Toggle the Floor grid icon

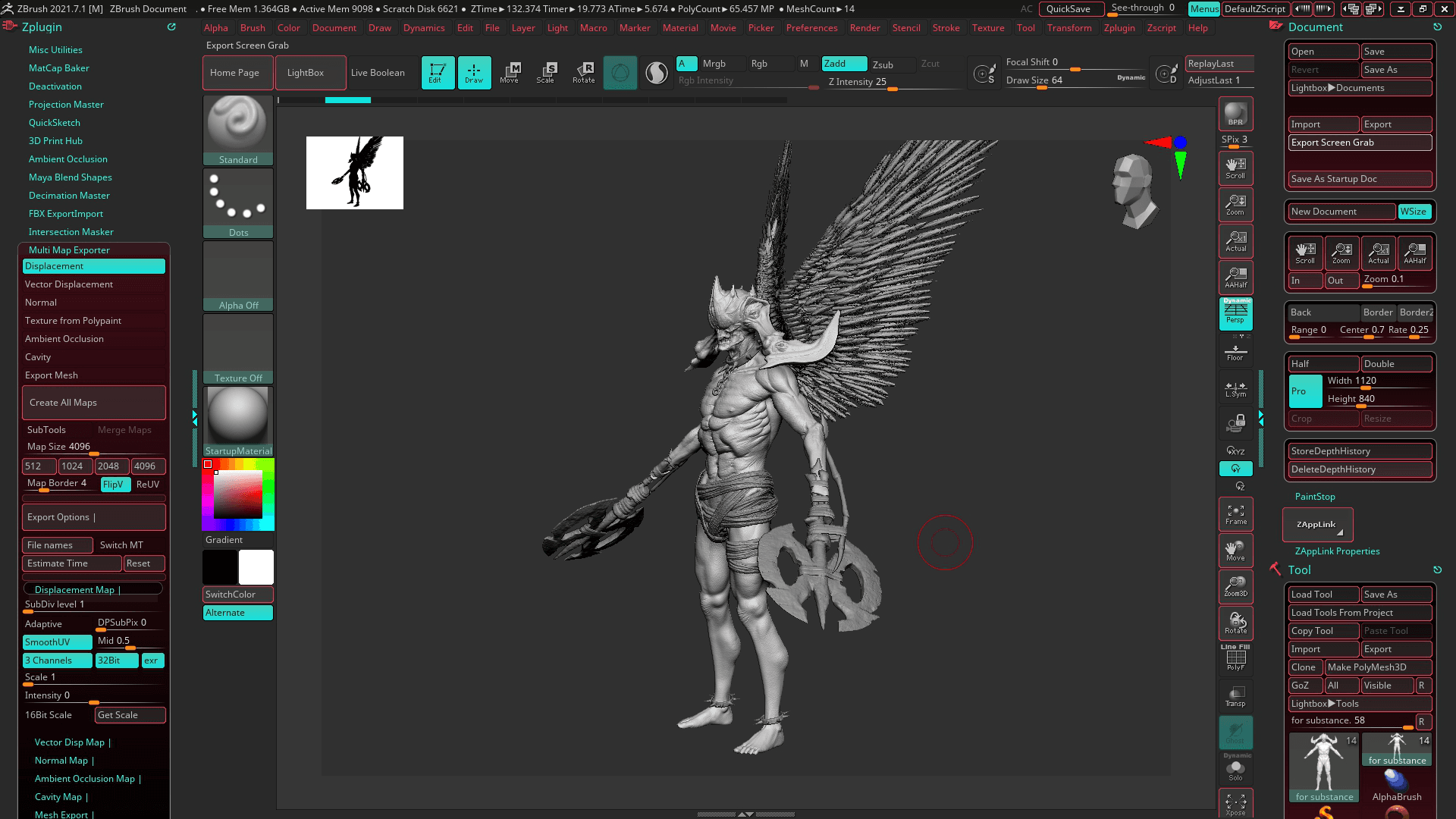(x=1235, y=352)
